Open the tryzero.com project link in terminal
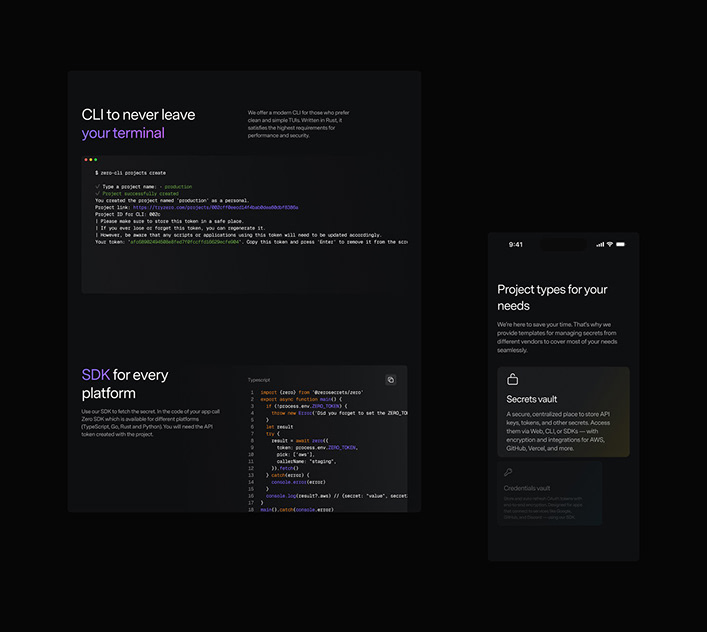Screen dimensions: 707x632 tap(216, 207)
